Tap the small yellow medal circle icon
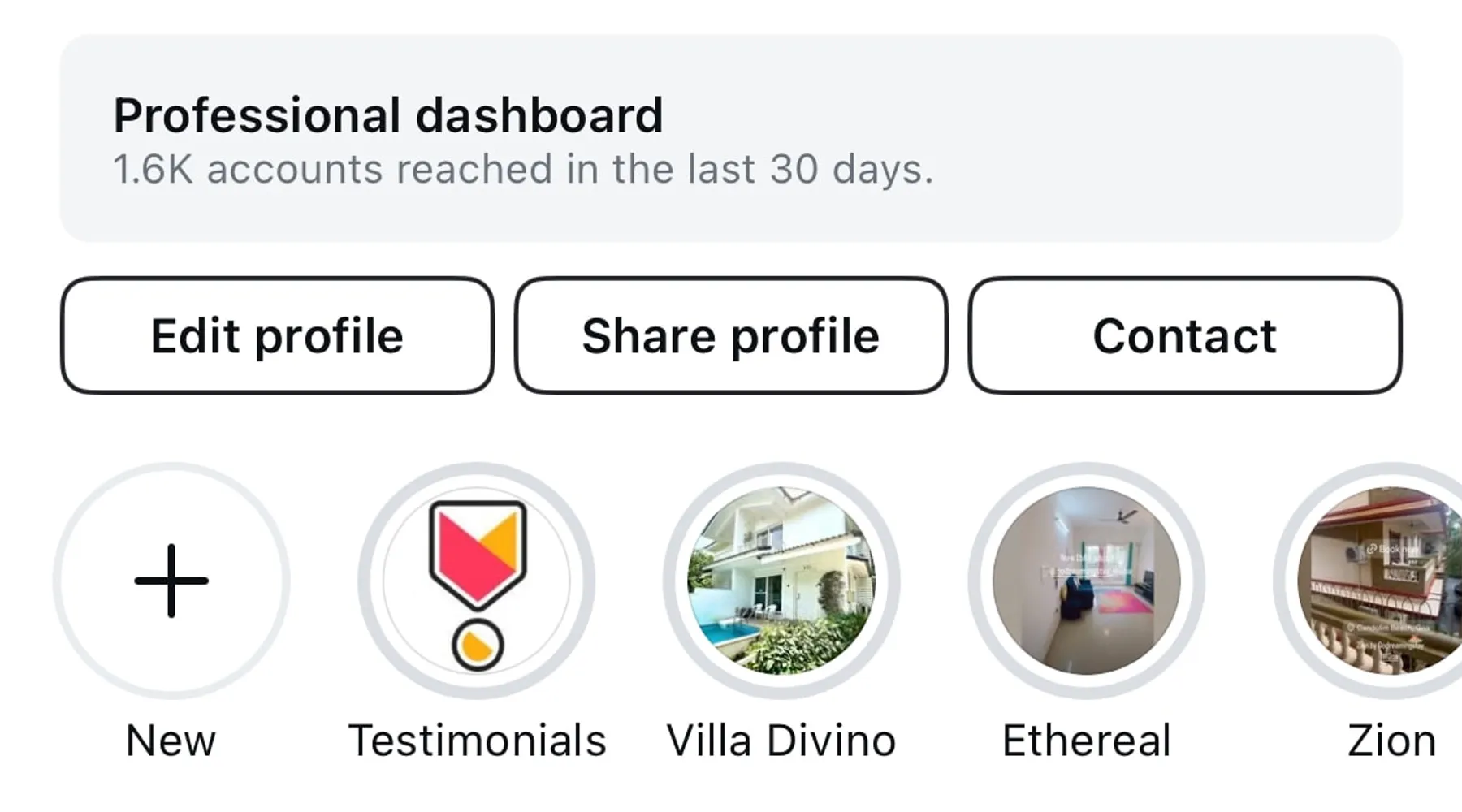The image size is (1462, 812). click(x=478, y=646)
